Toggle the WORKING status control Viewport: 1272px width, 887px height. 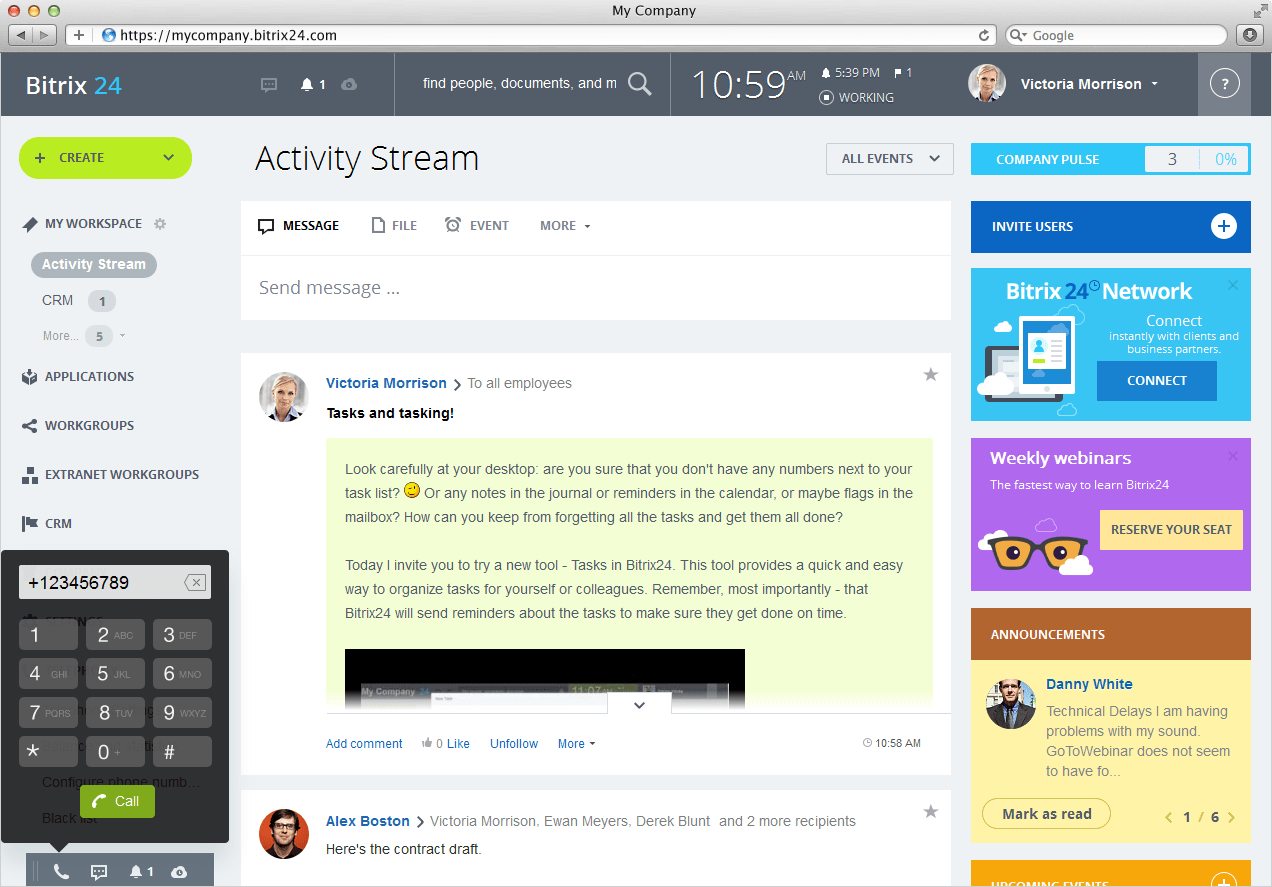[x=856, y=97]
